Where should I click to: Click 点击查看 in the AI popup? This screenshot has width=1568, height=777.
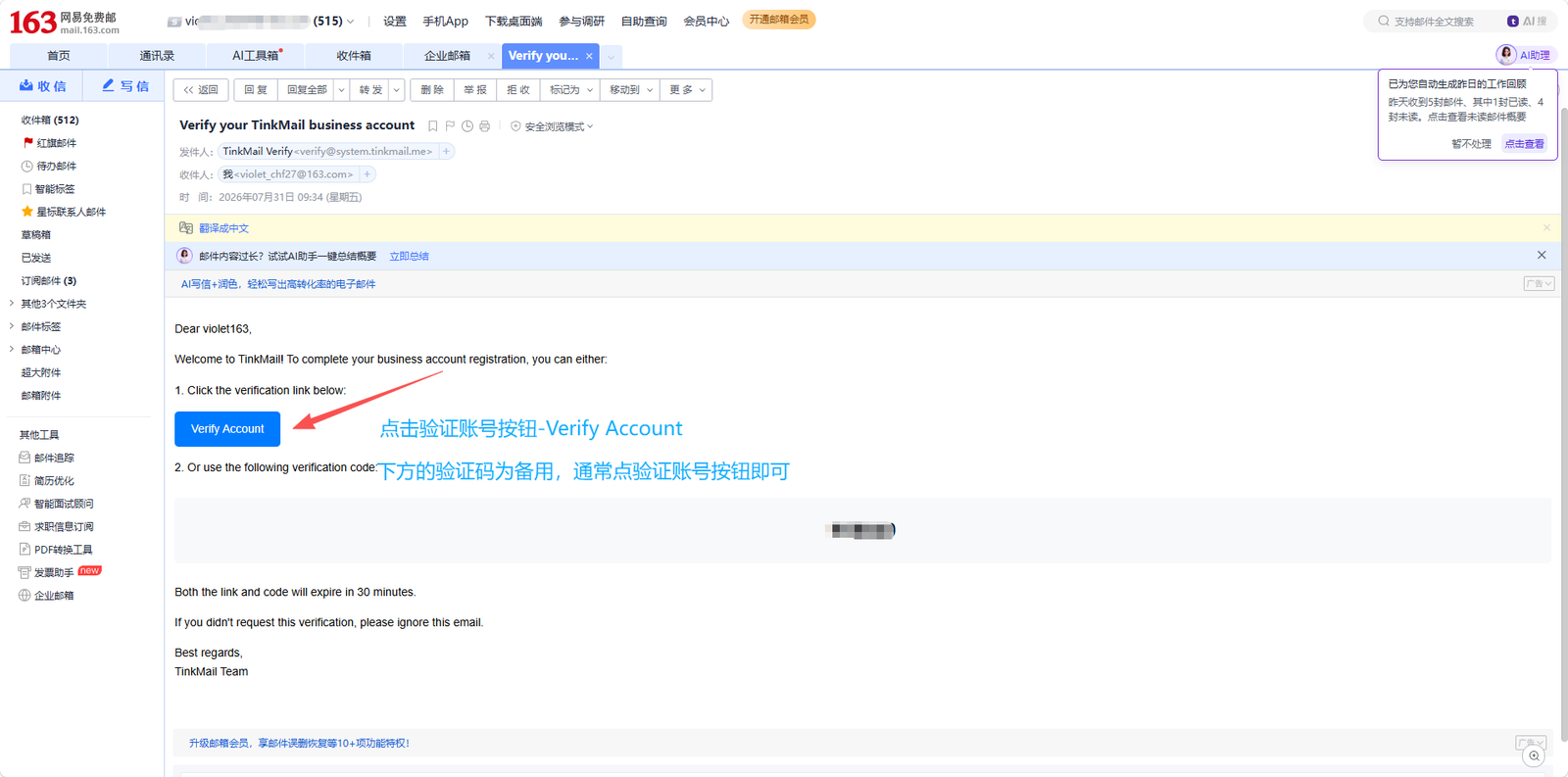click(1524, 144)
